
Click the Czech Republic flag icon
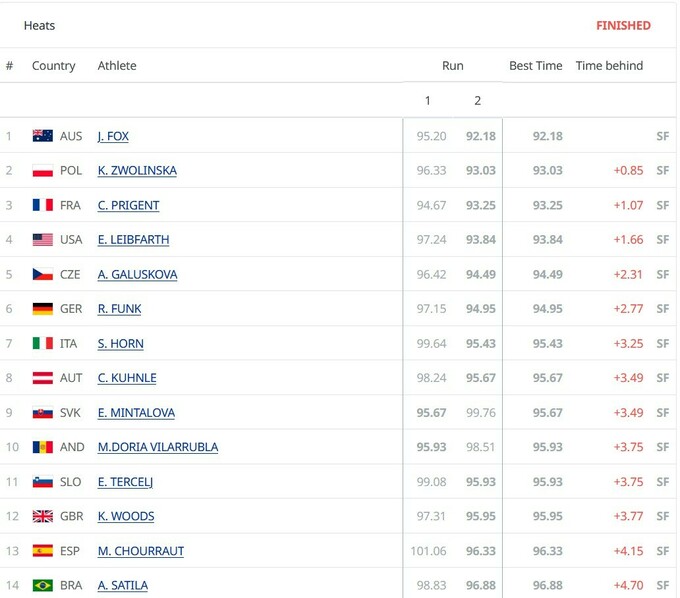click(42, 274)
